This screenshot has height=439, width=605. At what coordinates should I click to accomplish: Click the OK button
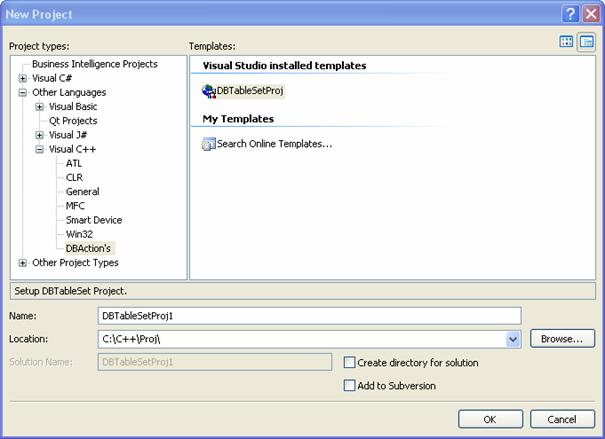click(x=490, y=419)
